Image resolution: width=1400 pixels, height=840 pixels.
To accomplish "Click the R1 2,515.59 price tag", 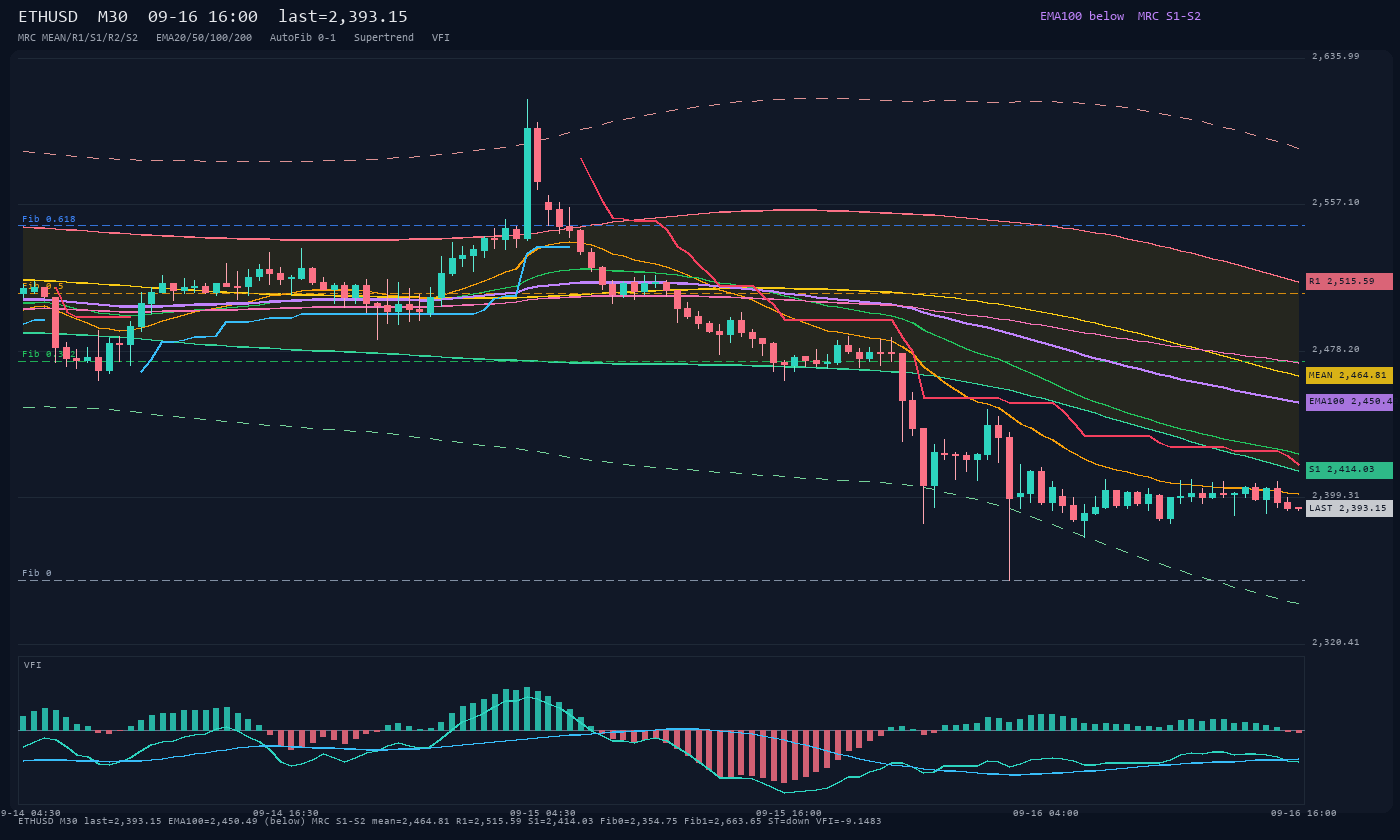I will coord(1349,282).
